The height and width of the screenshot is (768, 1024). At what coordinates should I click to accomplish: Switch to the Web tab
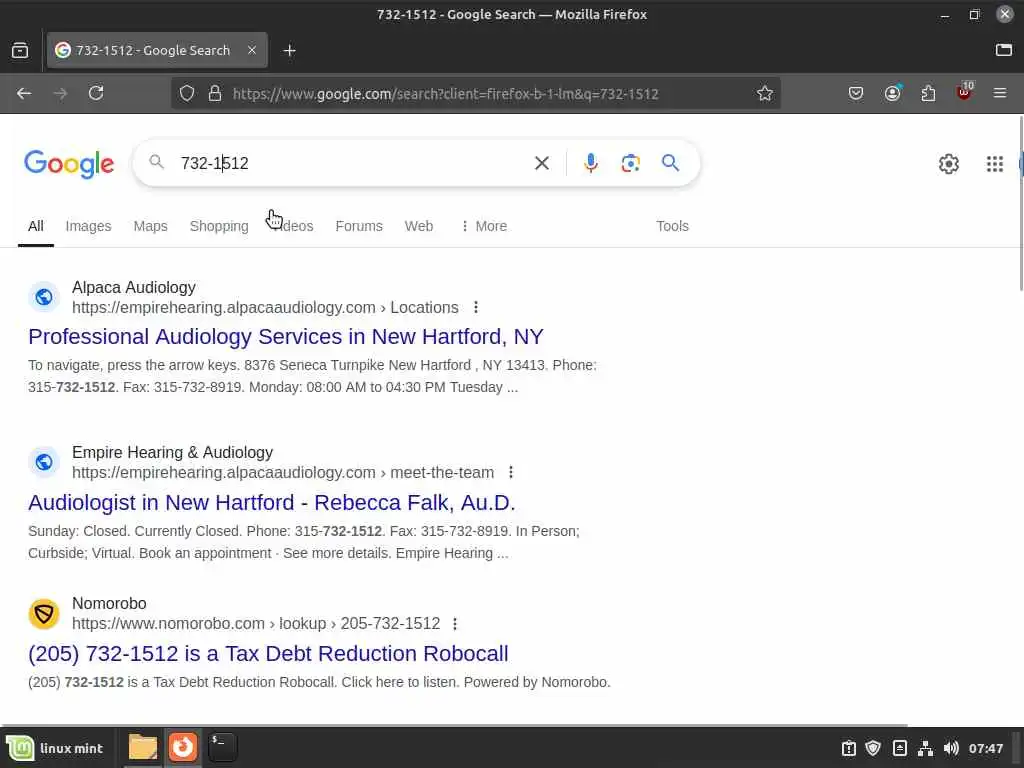pyautogui.click(x=419, y=226)
